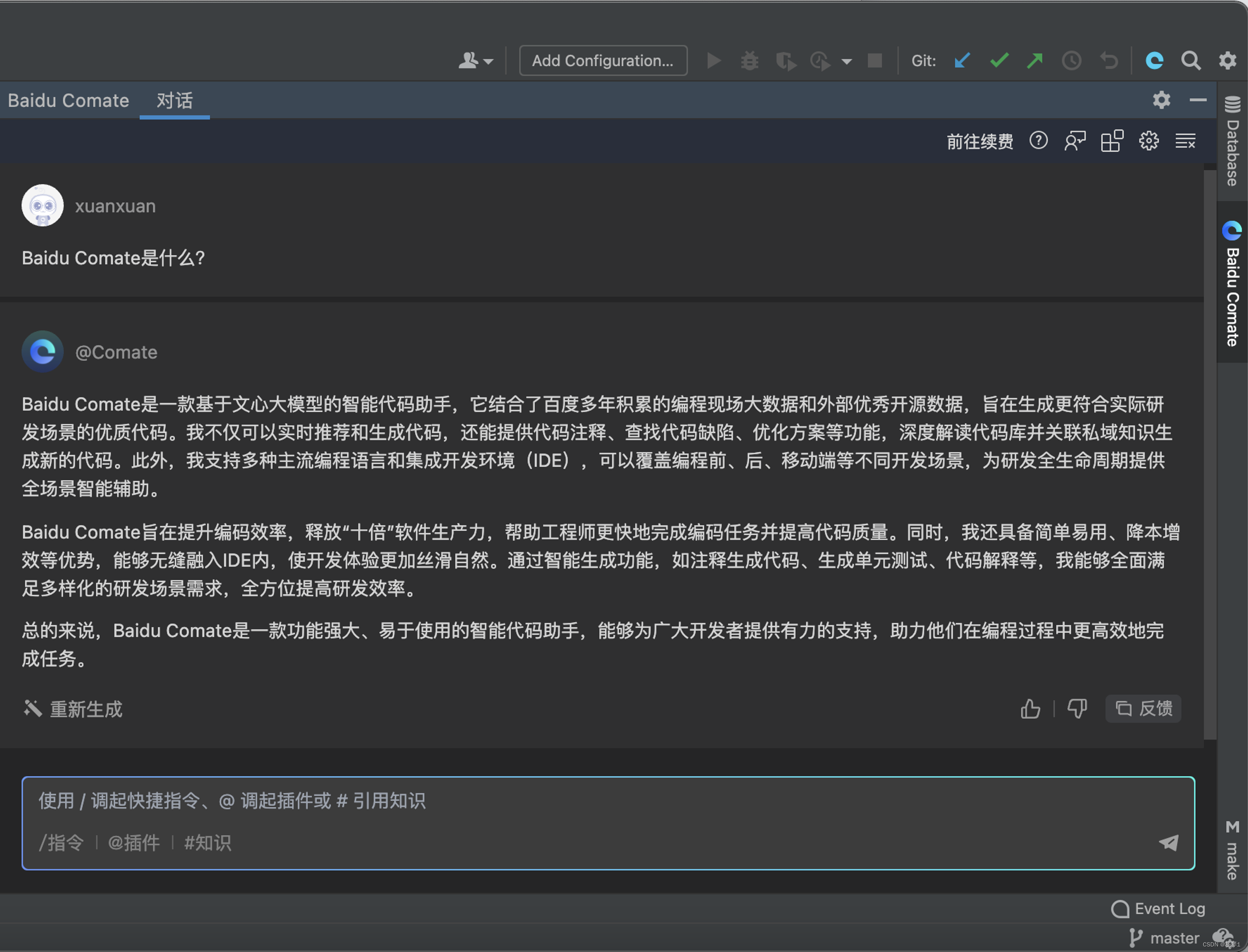The width and height of the screenshot is (1248, 952).
Task: Click the xuanxuan user avatar
Action: [x=42, y=205]
